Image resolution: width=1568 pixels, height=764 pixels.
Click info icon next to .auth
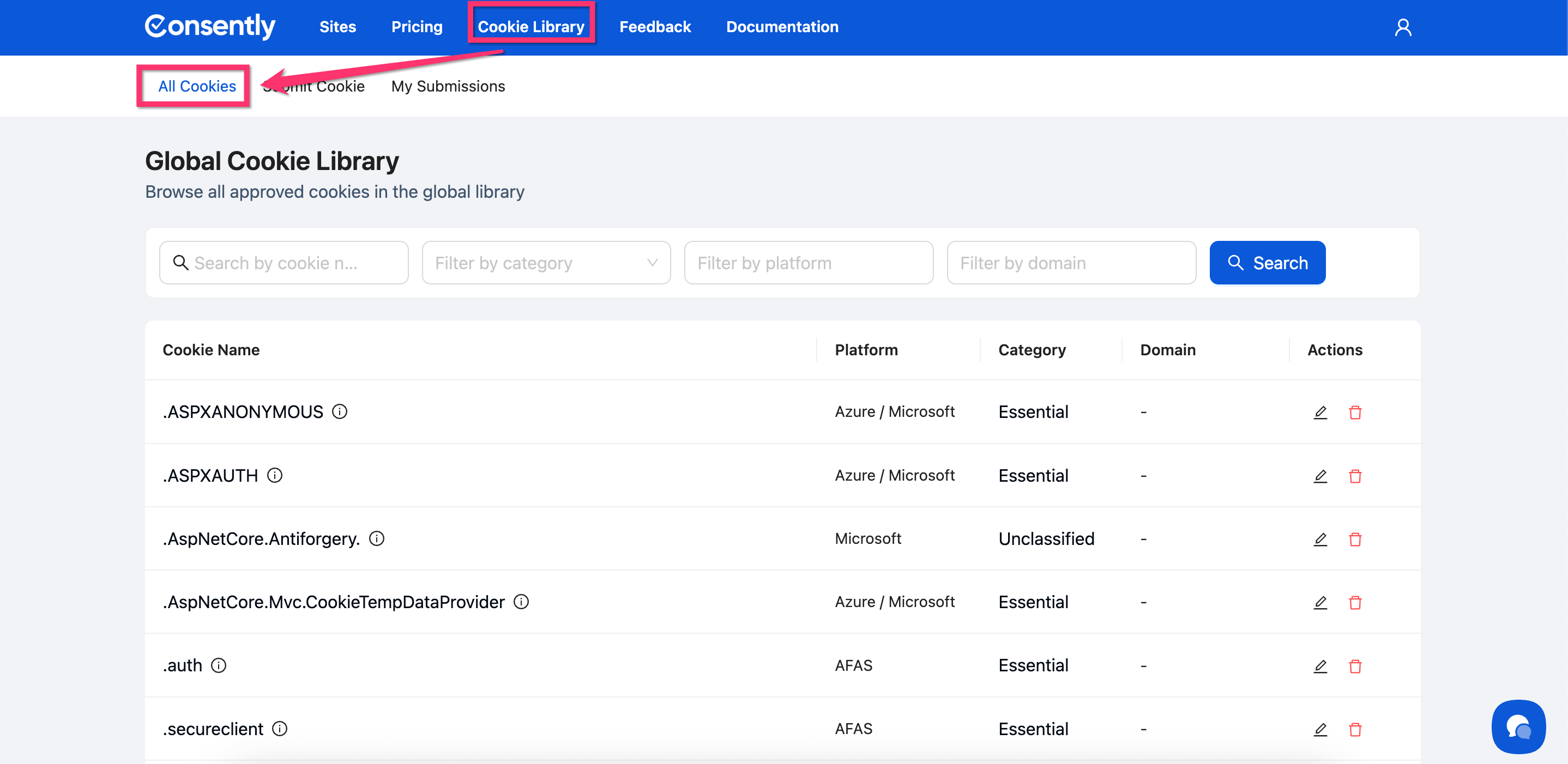click(x=219, y=665)
